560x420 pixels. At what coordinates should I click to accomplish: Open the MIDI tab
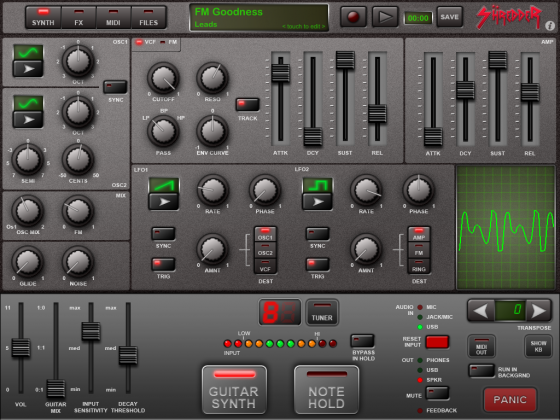tap(113, 18)
